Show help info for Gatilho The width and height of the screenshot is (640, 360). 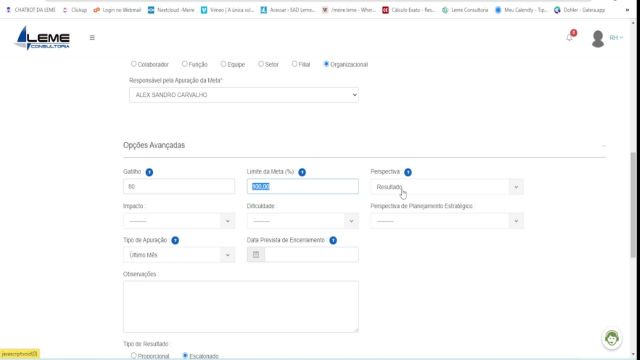click(x=149, y=172)
